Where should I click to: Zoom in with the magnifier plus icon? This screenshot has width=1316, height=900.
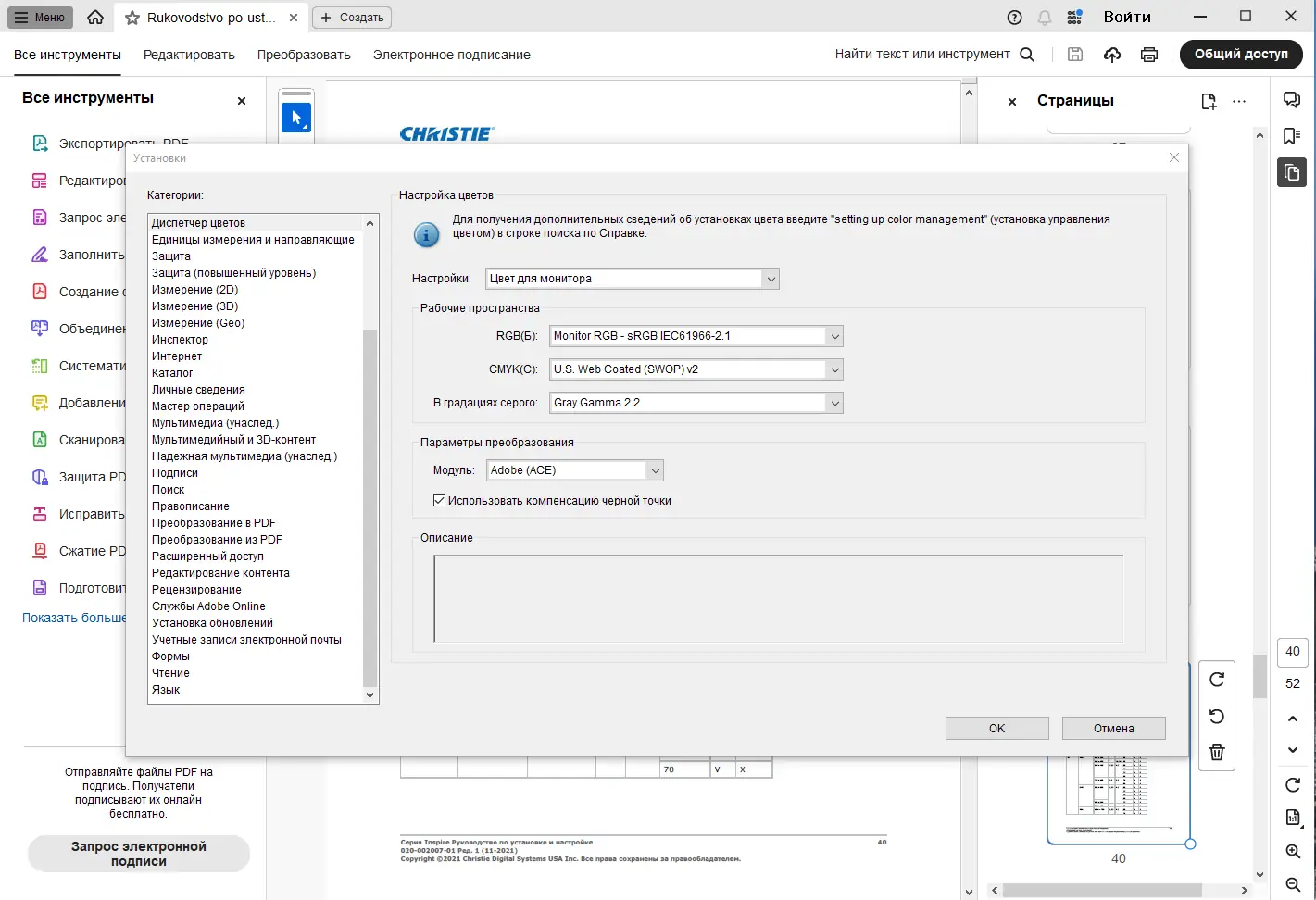click(x=1293, y=851)
